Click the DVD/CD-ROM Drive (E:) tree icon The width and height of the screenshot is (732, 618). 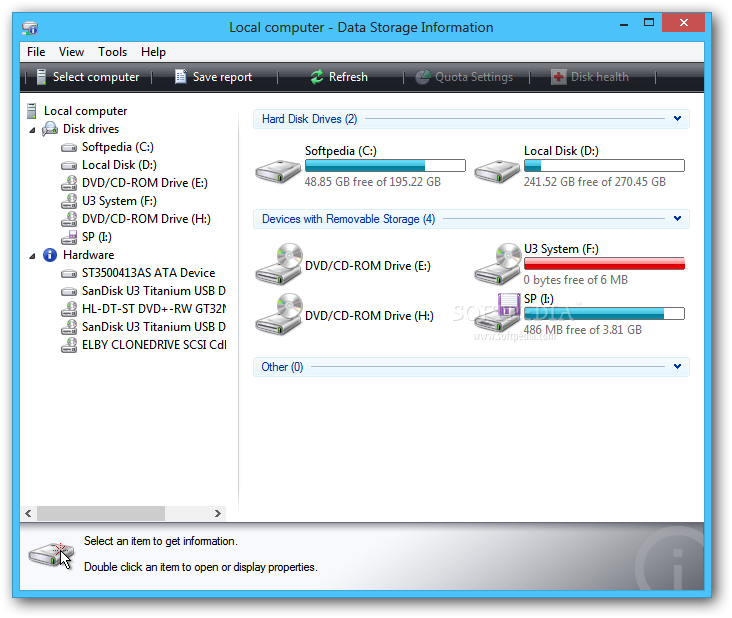point(69,183)
